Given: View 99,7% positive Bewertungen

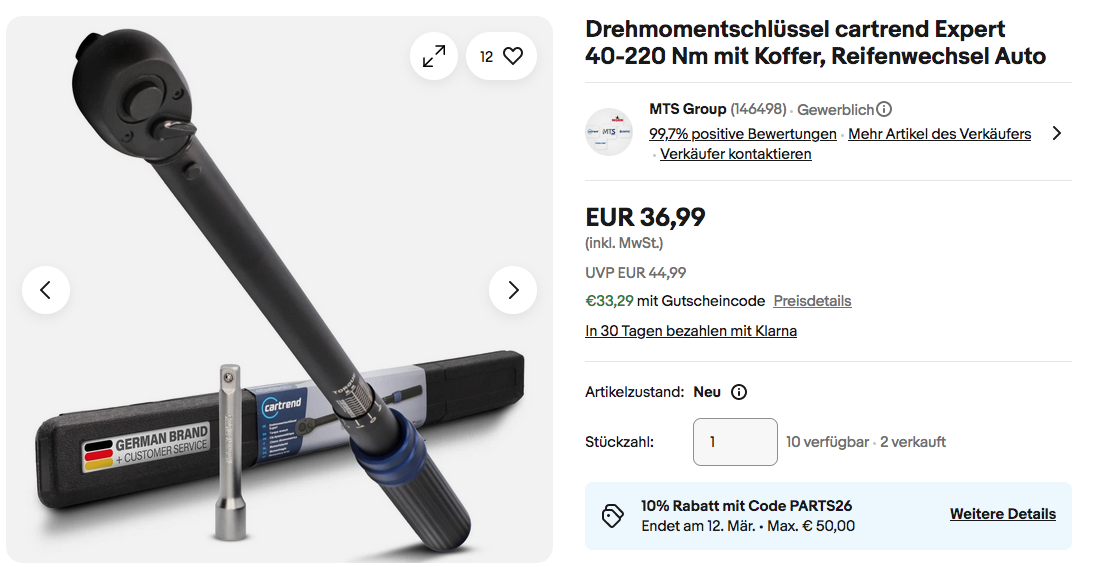Looking at the screenshot, I should (742, 134).
